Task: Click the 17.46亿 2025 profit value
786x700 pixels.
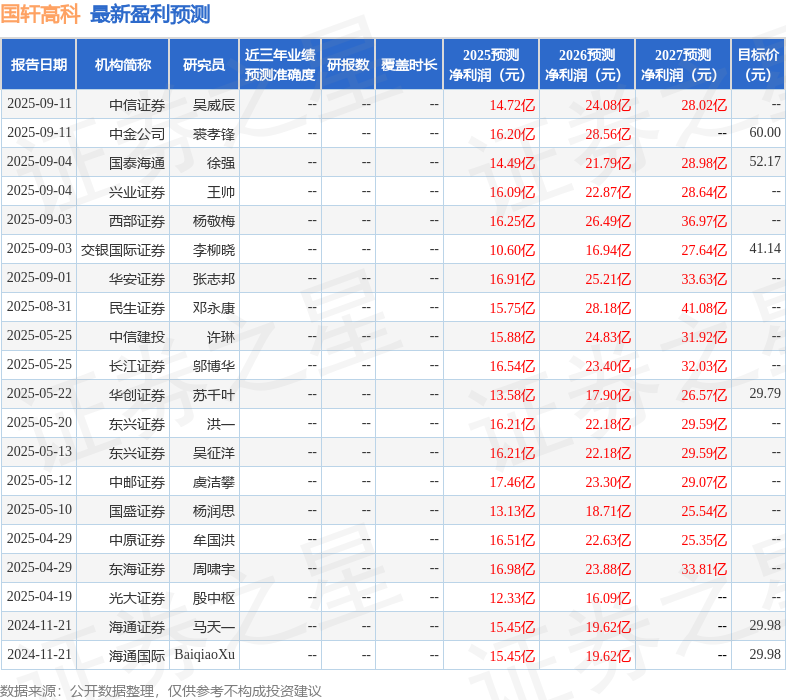Action: pyautogui.click(x=512, y=482)
